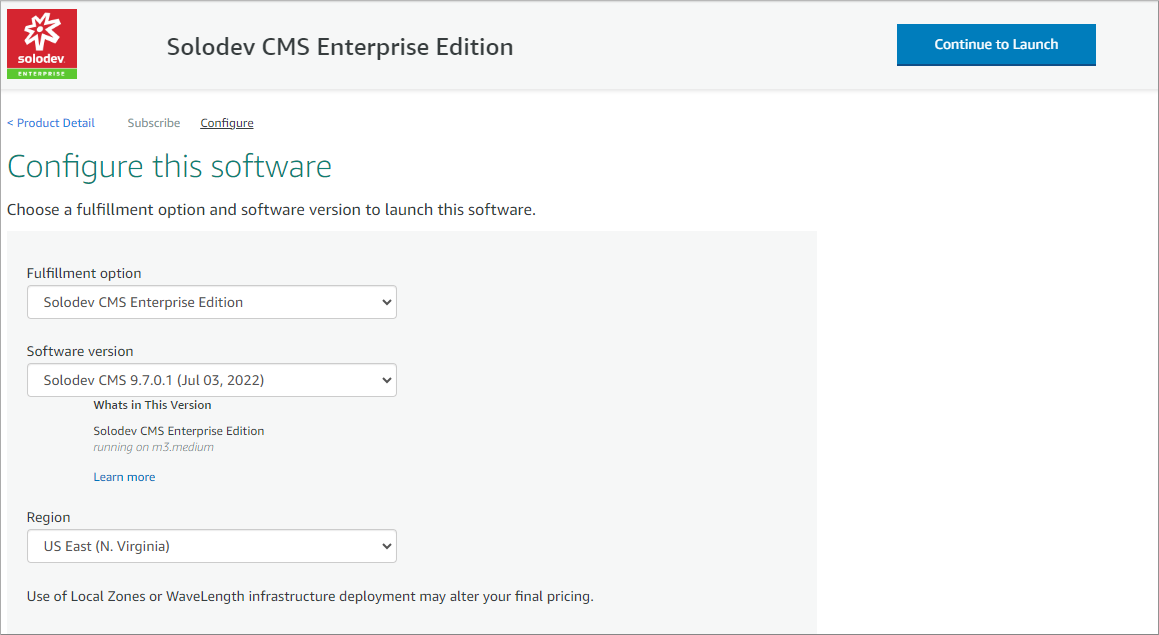Click the Local Zones pricing notice text
1159x635 pixels.
(310, 596)
